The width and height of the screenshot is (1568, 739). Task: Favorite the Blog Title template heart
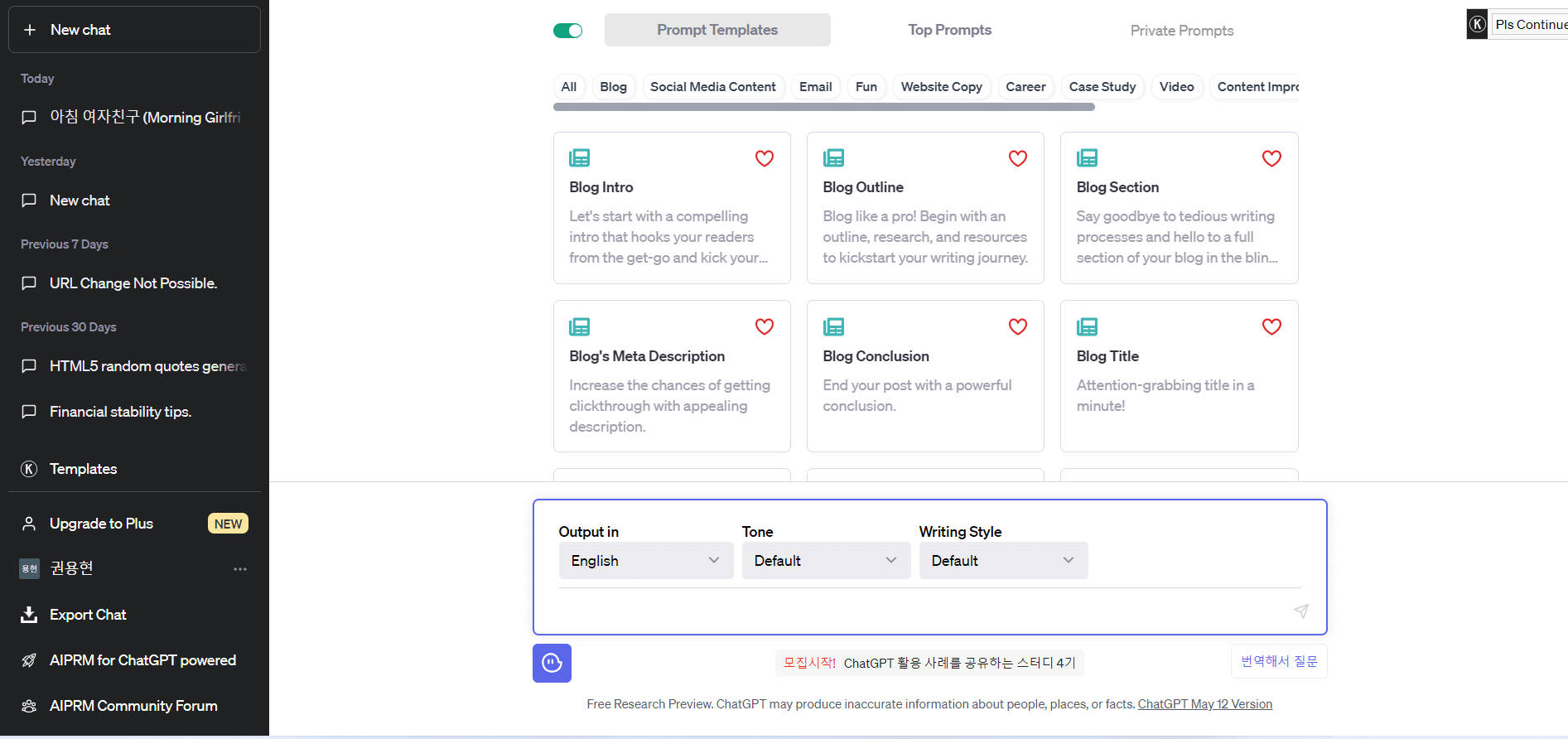[1271, 326]
